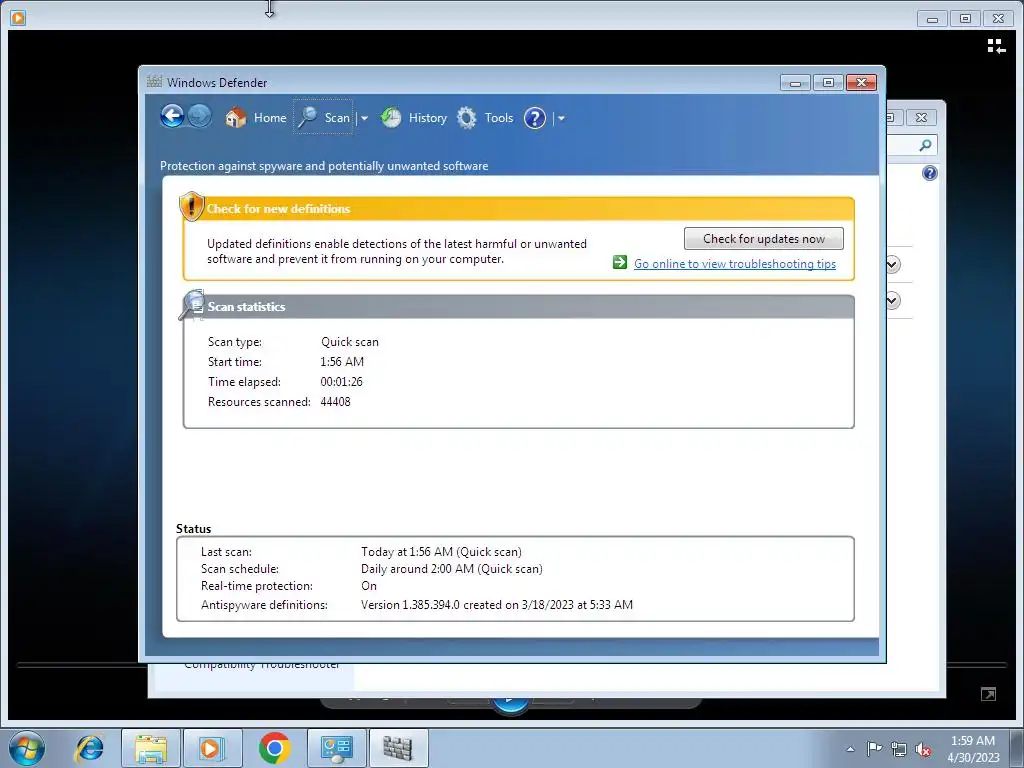Screen dimensions: 1024x768
Task: Expand lower chevron in background window
Action: click(x=893, y=300)
